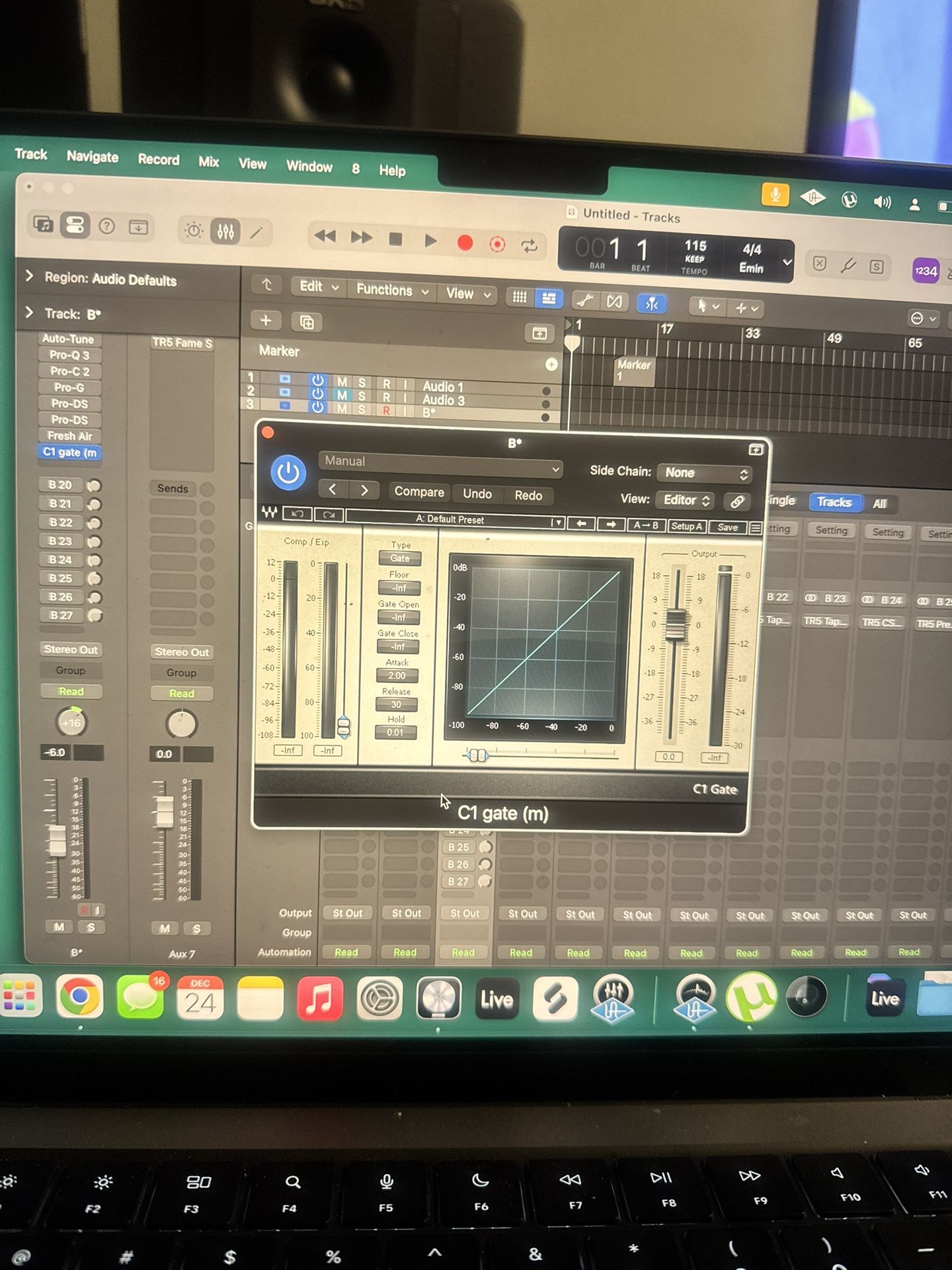Click the Waves undo arrow icon
952x1270 pixels.
[297, 514]
